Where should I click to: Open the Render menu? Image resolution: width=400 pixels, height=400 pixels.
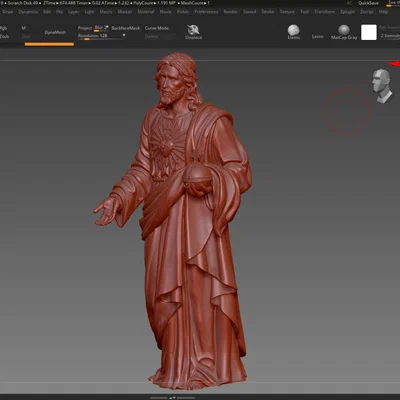[231, 12]
